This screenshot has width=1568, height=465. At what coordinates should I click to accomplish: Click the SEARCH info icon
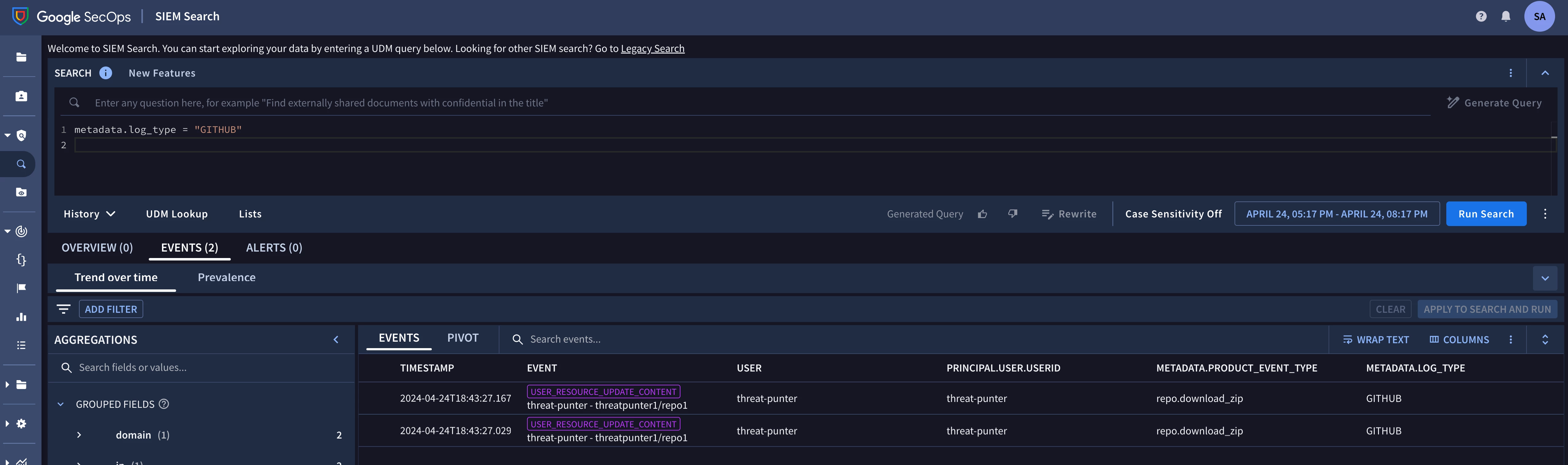point(106,73)
